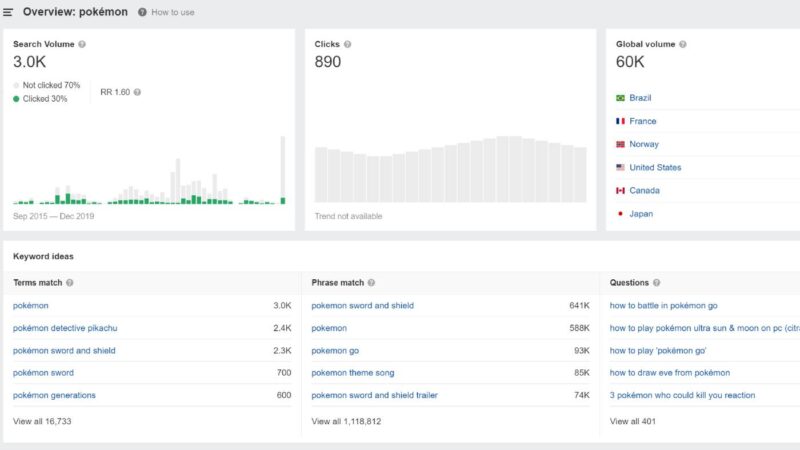Screen dimensions: 800x450
Task: Click the Global volume info icon
Action: point(683,44)
